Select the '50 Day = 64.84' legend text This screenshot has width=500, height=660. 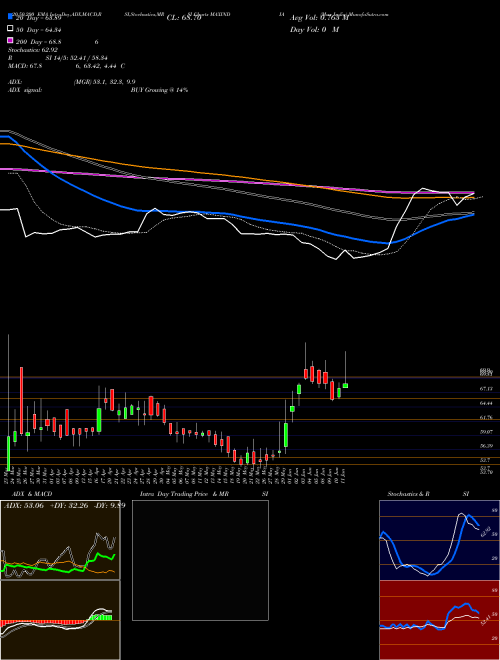tap(38, 29)
